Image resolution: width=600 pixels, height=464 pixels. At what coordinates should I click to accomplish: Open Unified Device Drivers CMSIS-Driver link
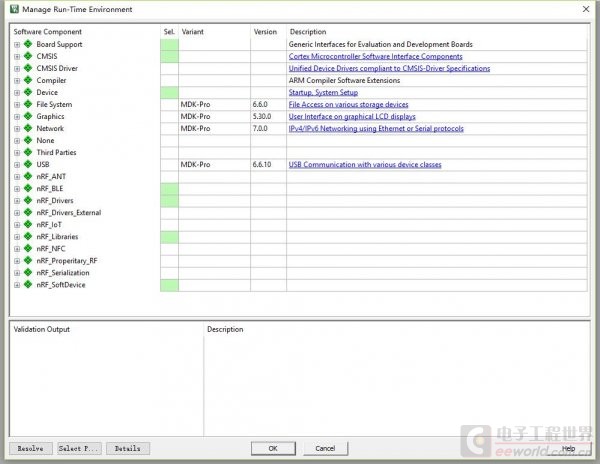pyautogui.click(x=389, y=68)
